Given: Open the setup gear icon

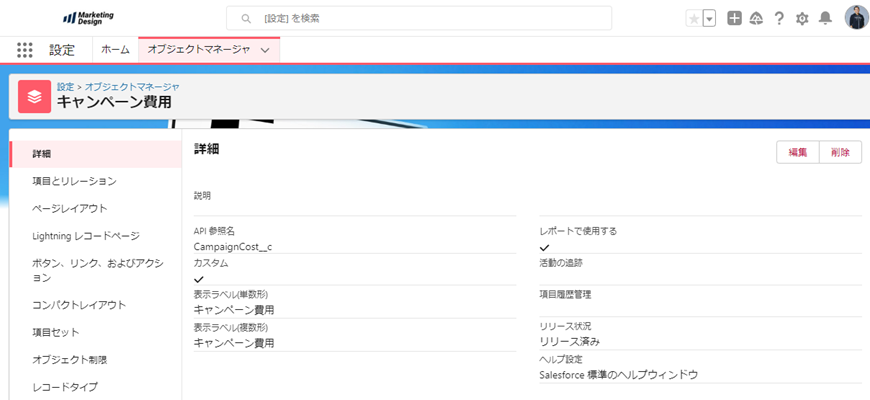Looking at the screenshot, I should pos(802,19).
